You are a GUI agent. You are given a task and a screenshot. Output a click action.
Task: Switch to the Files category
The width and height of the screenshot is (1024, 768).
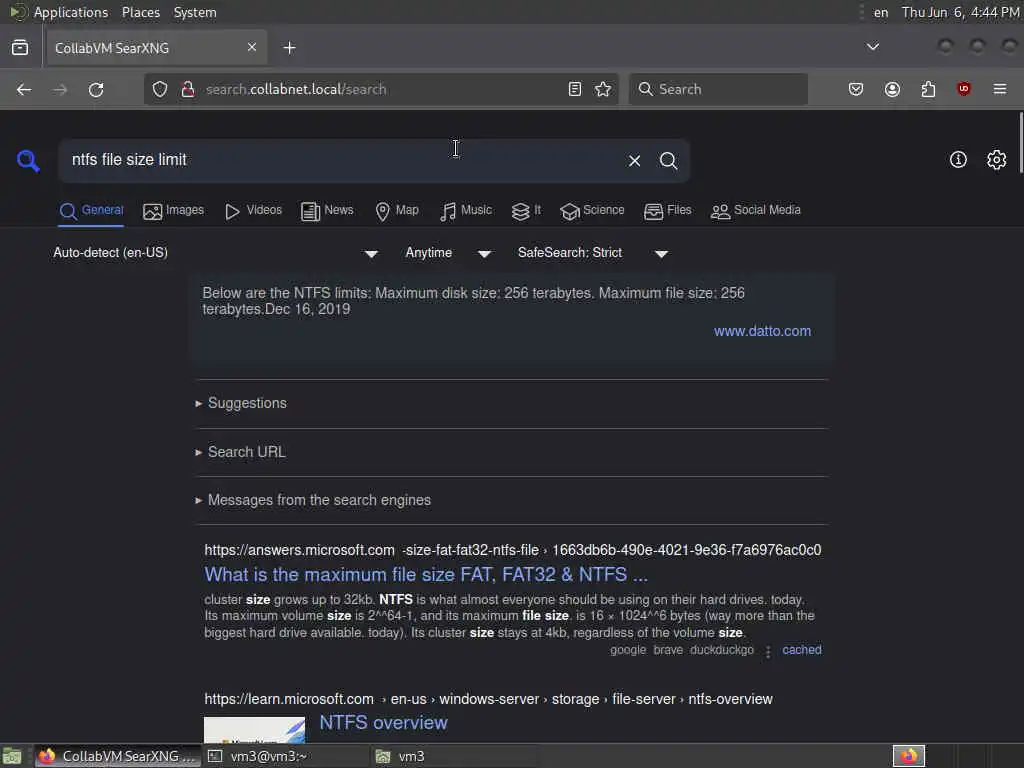tap(667, 210)
